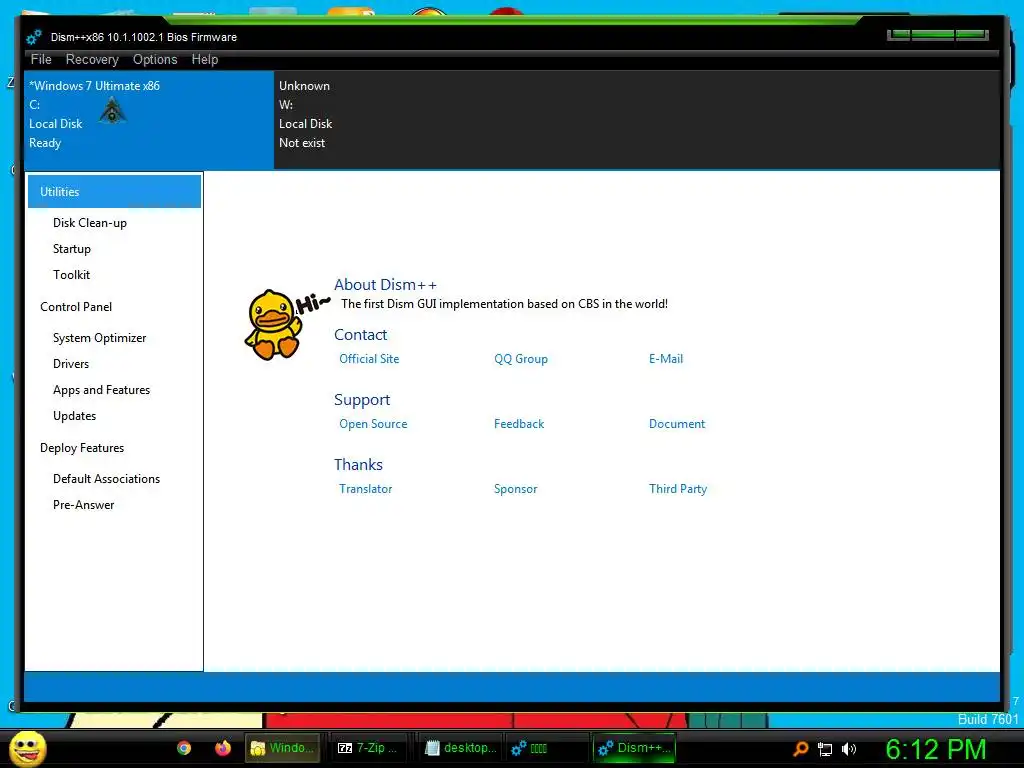
Task: Open Default Associations
Action: (x=106, y=479)
